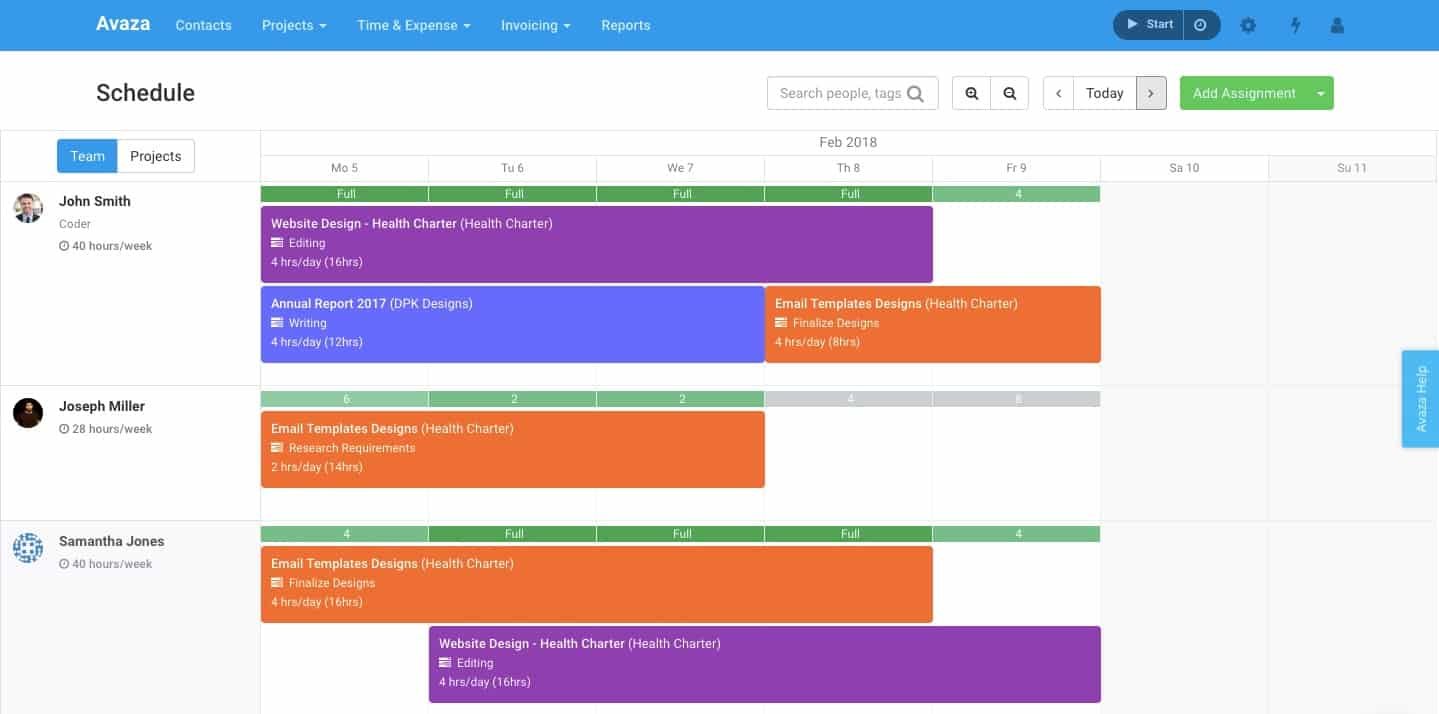Click the quick-add lightning icon
This screenshot has height=714, width=1439.
coord(1295,25)
